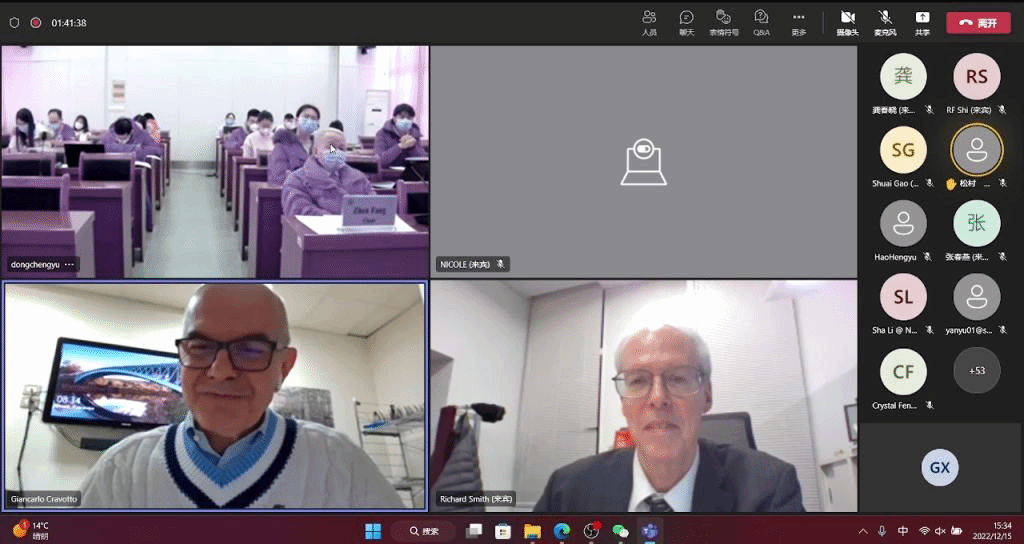Click the shield security icon in top bar

(x=14, y=23)
